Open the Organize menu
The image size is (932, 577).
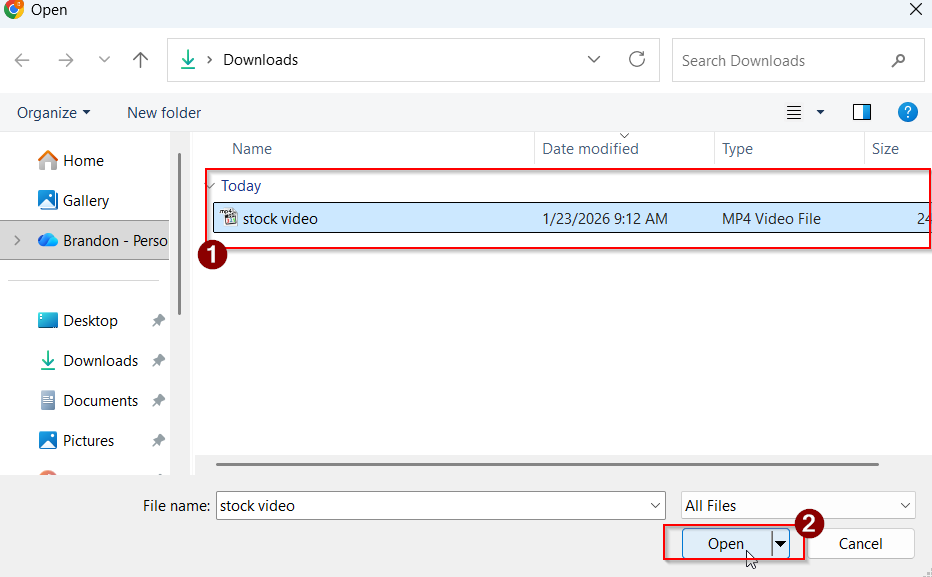point(54,112)
